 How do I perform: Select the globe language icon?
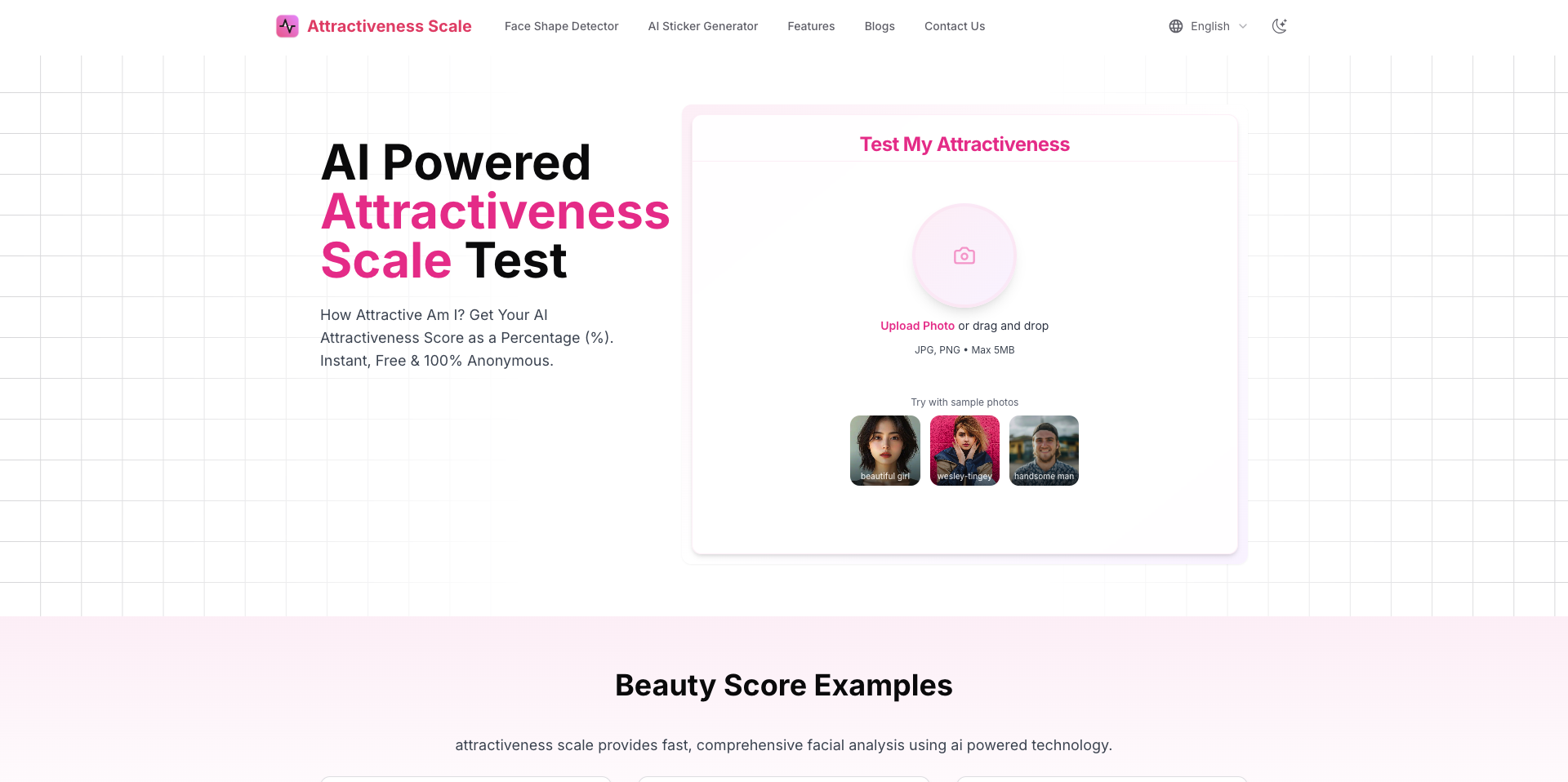click(x=1175, y=25)
